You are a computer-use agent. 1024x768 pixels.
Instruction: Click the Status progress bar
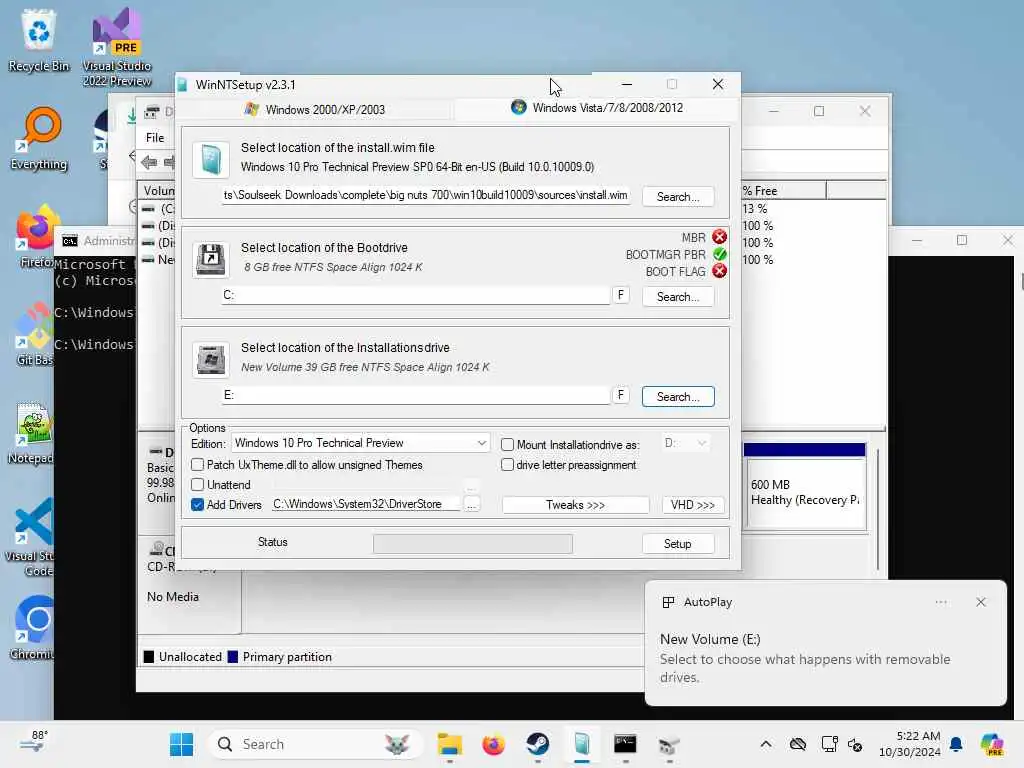473,543
